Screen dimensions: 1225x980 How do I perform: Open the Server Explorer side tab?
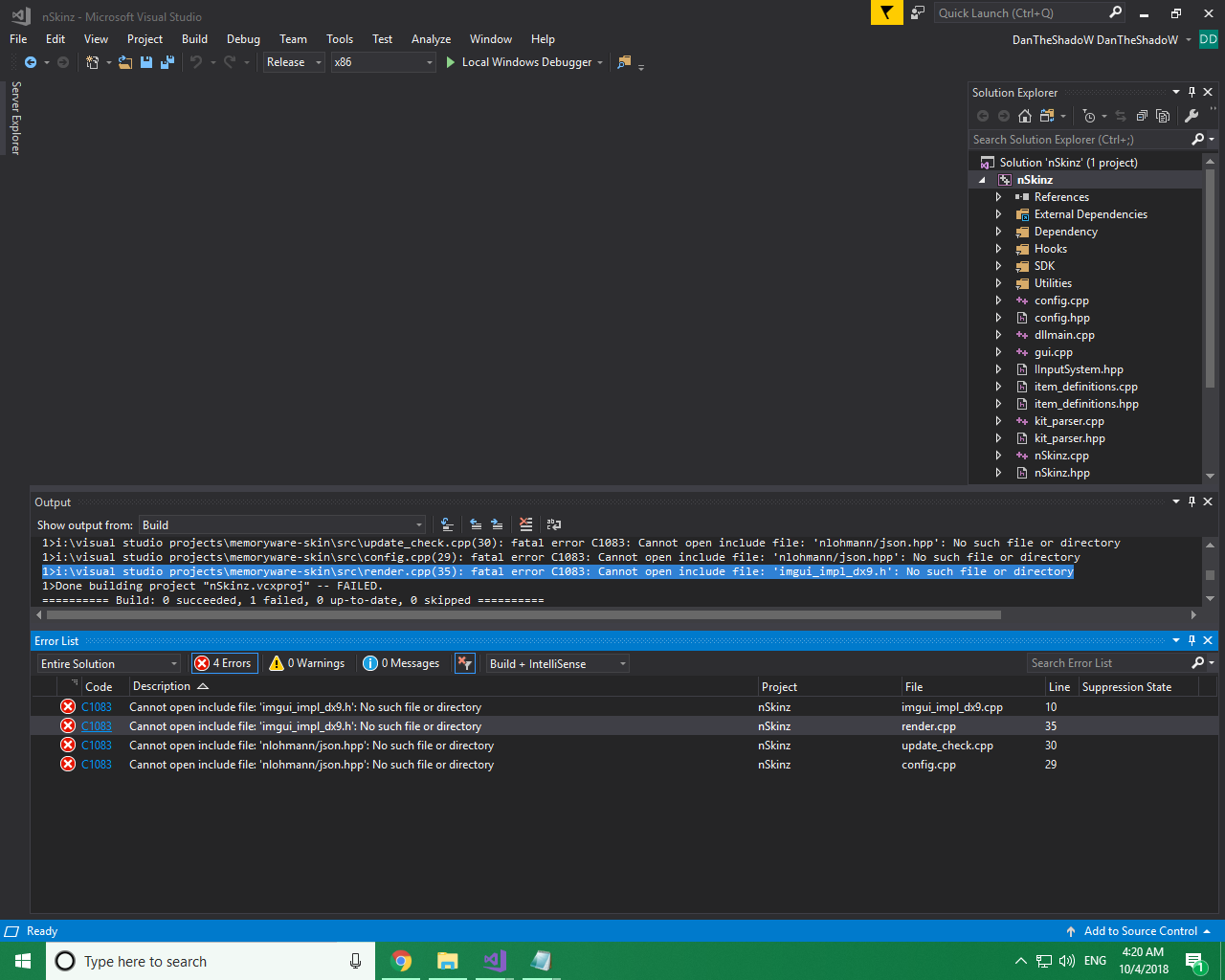click(15, 118)
